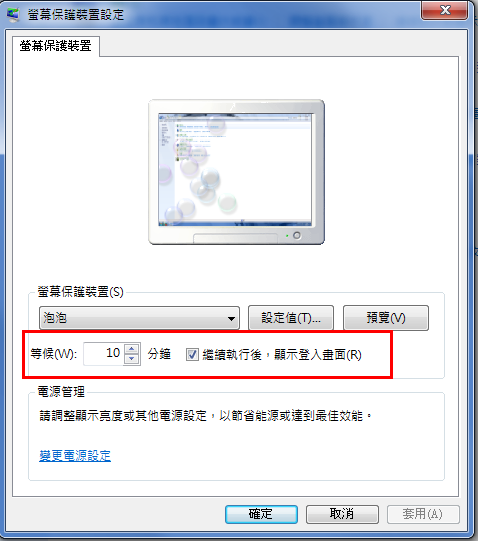
Task: Toggle the 顯示登入畫面 checkbox
Action: (192, 354)
